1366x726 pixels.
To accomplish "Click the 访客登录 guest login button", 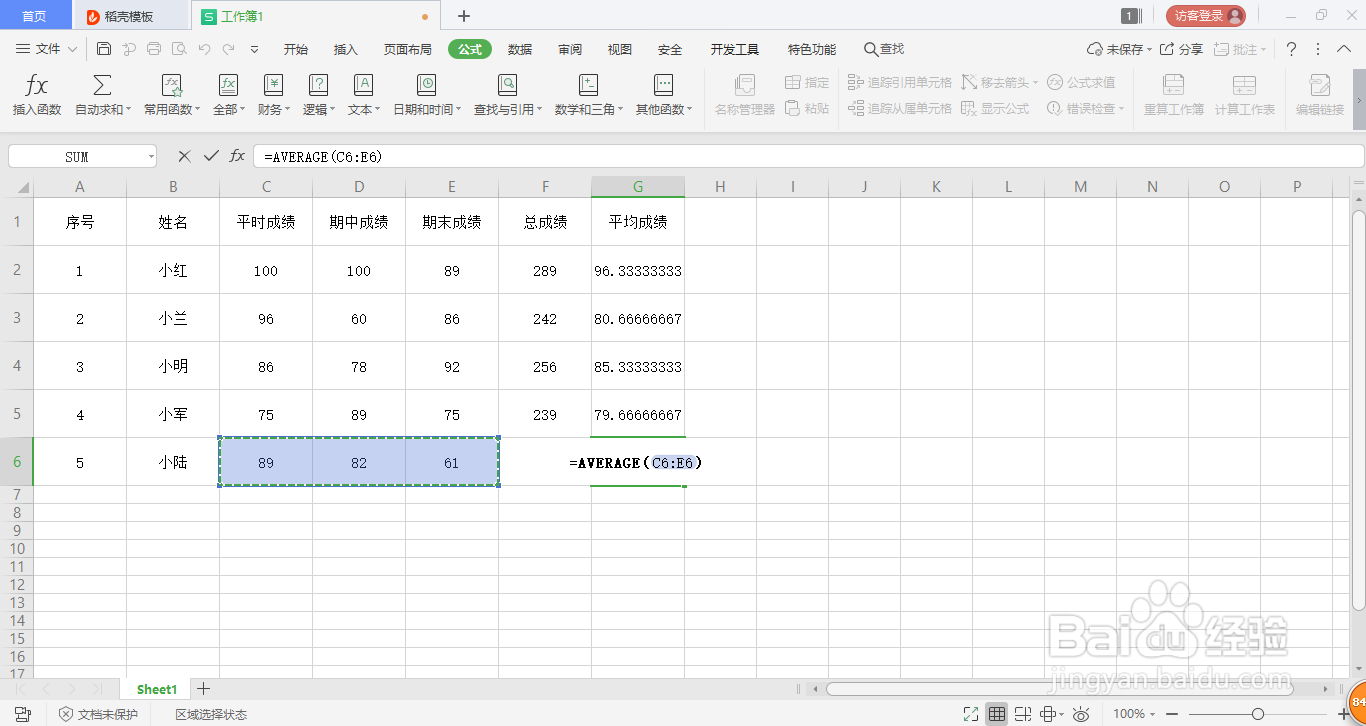I will point(1204,15).
